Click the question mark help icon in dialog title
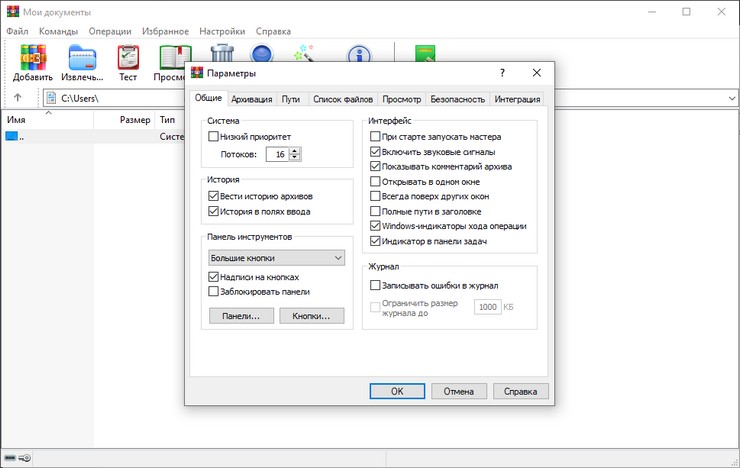This screenshot has height=468, width=740. 502,73
